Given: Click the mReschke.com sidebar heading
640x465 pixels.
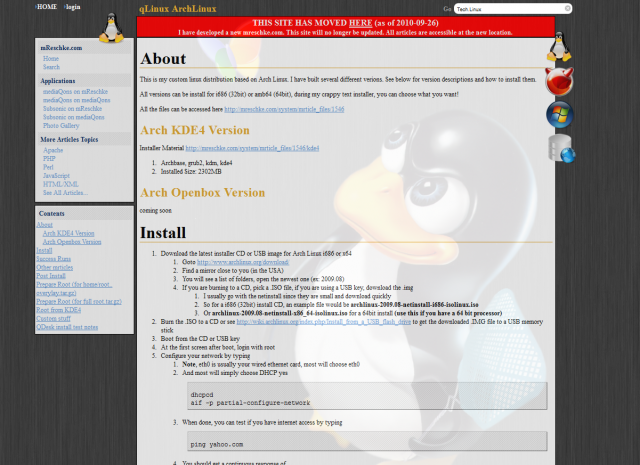Looking at the screenshot, I should (61, 48).
